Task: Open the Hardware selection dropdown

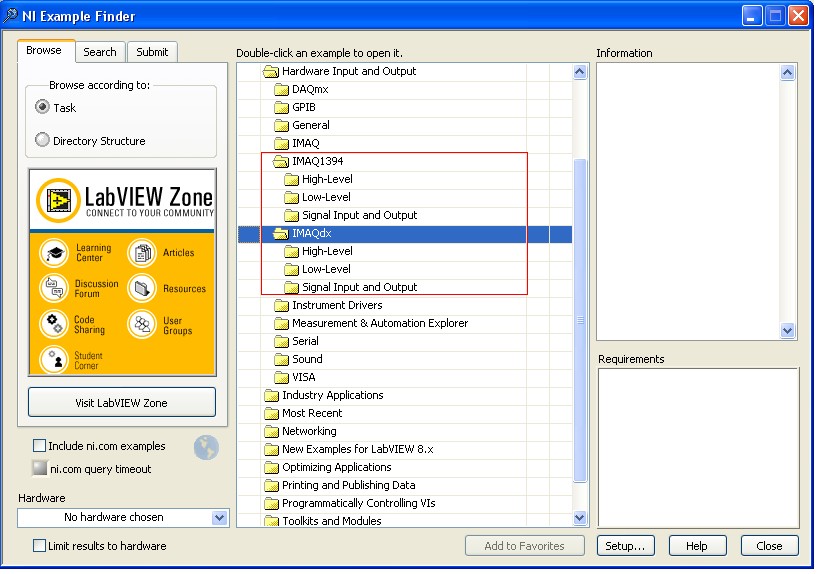Action: [x=219, y=518]
